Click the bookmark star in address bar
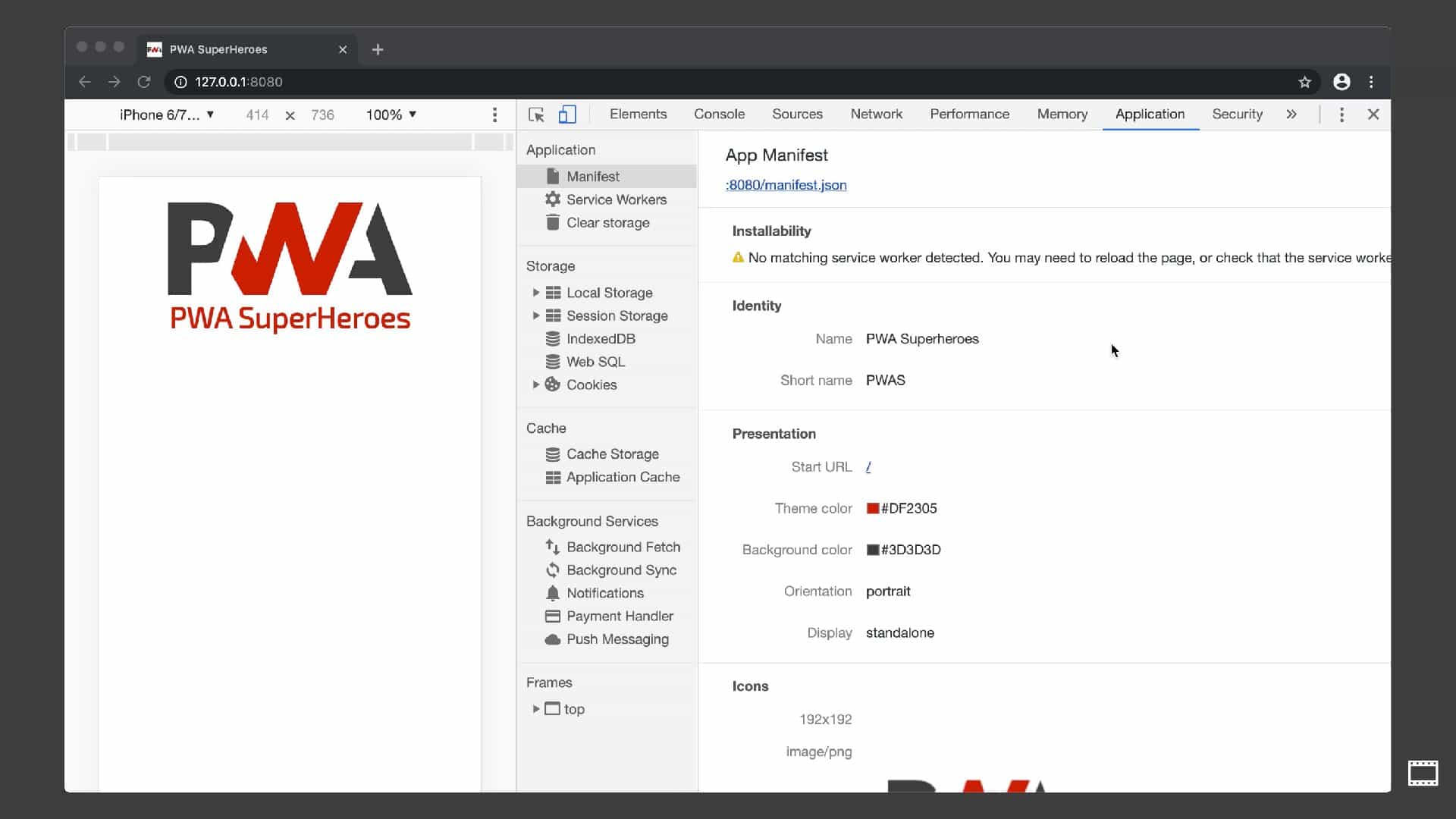The height and width of the screenshot is (819, 1456). point(1304,82)
